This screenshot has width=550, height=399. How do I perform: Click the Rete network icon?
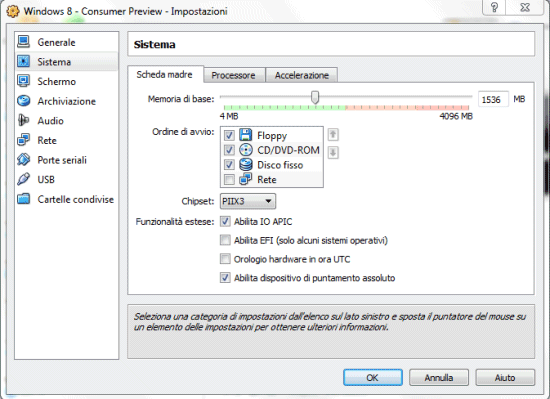pos(24,140)
